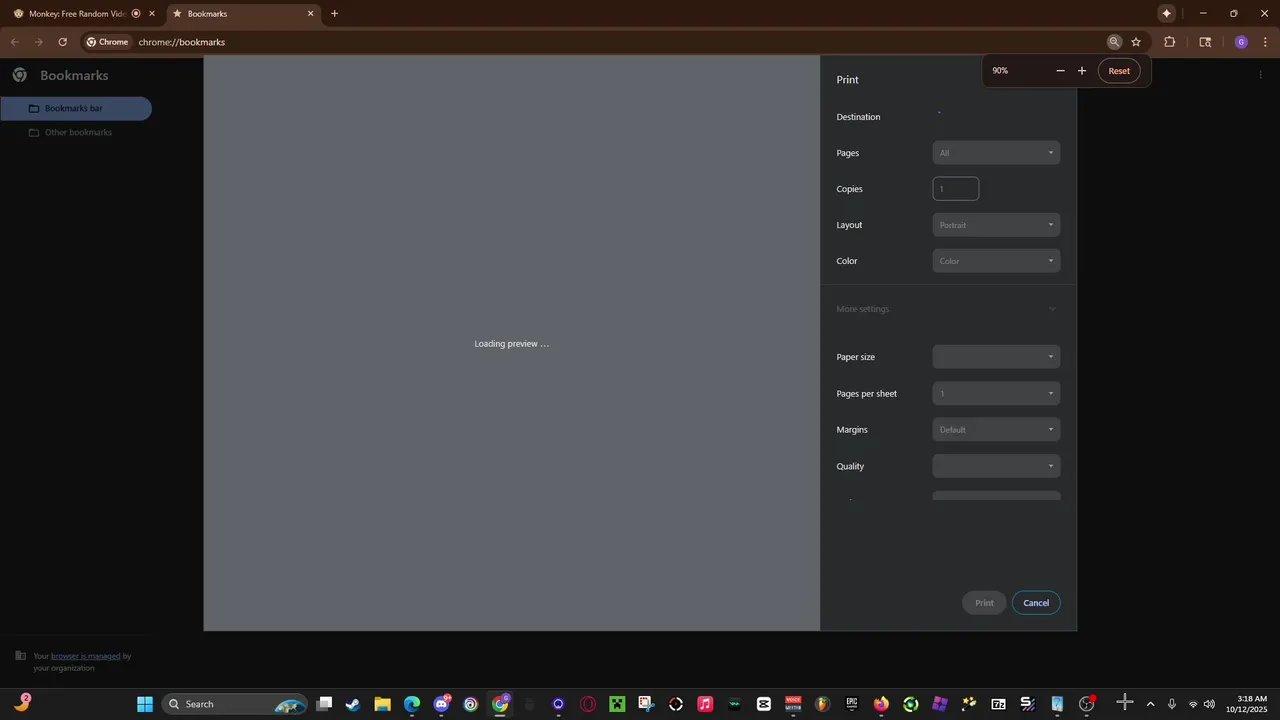The height and width of the screenshot is (720, 1280).
Task: Open FL Studio from the taskbar
Action: tap(822, 704)
